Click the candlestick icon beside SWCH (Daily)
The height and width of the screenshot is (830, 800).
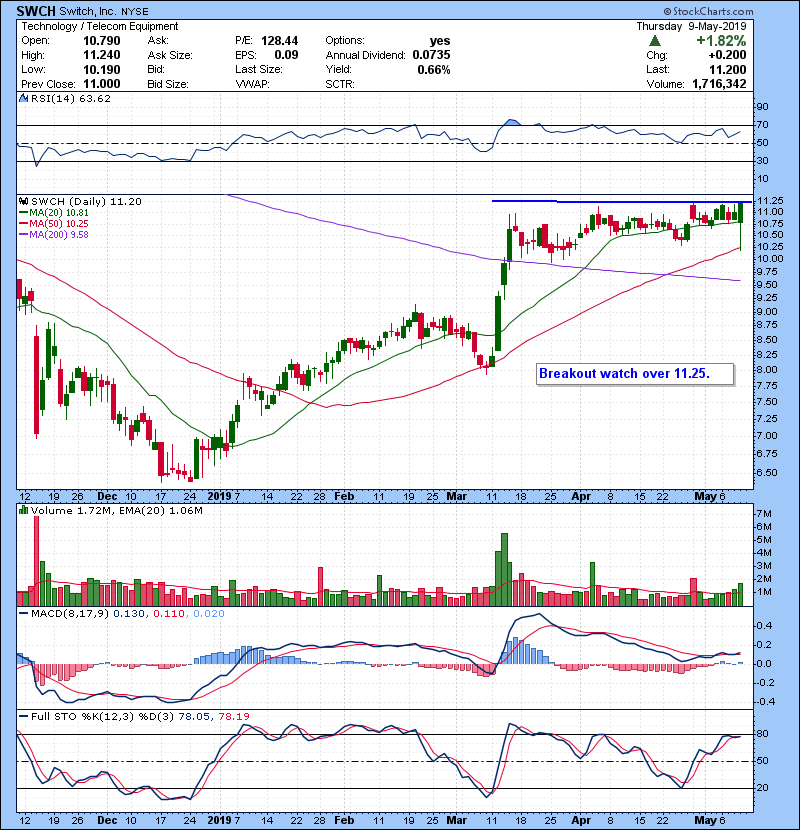pyautogui.click(x=23, y=201)
